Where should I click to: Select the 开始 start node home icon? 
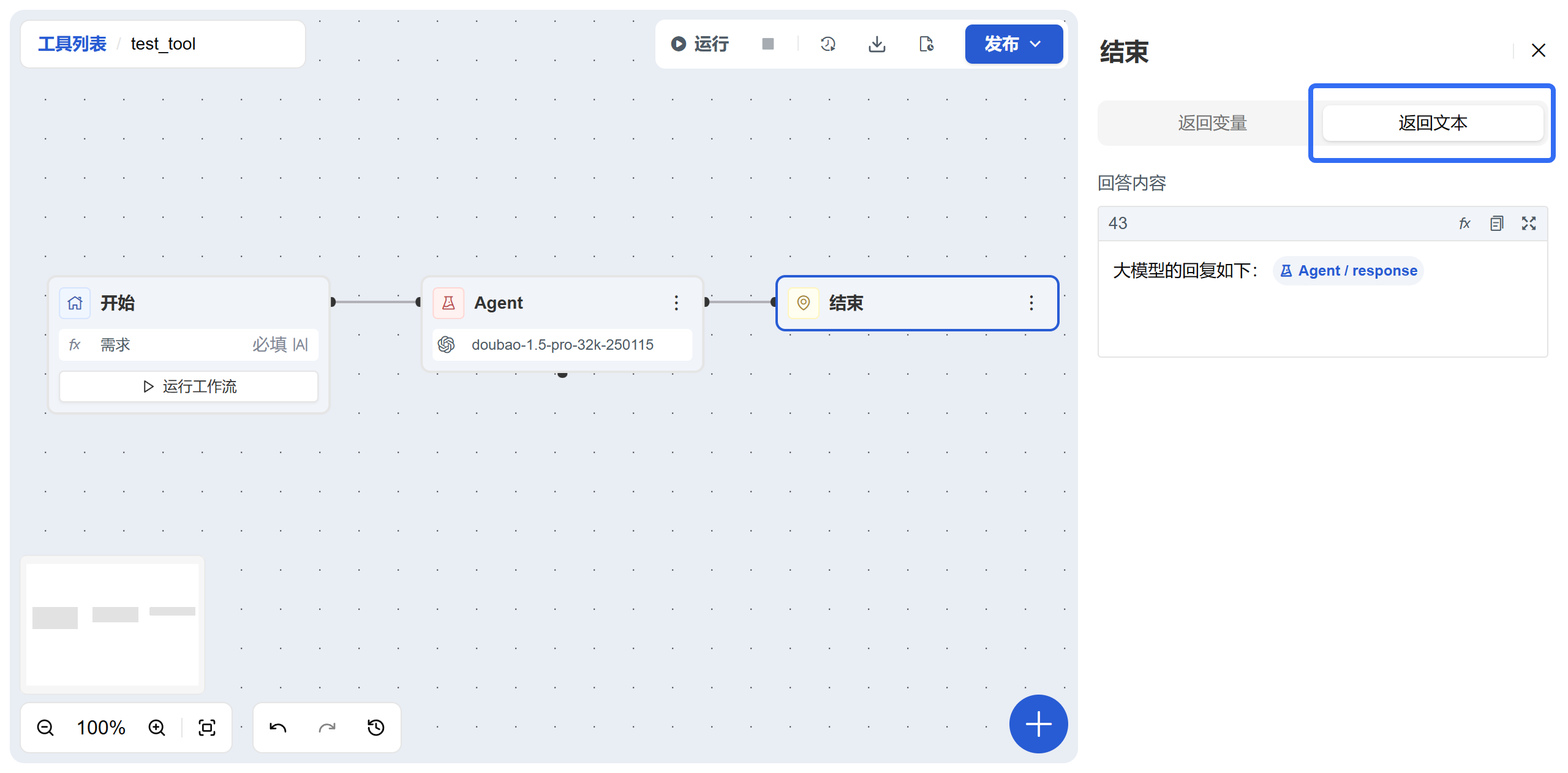click(x=75, y=303)
